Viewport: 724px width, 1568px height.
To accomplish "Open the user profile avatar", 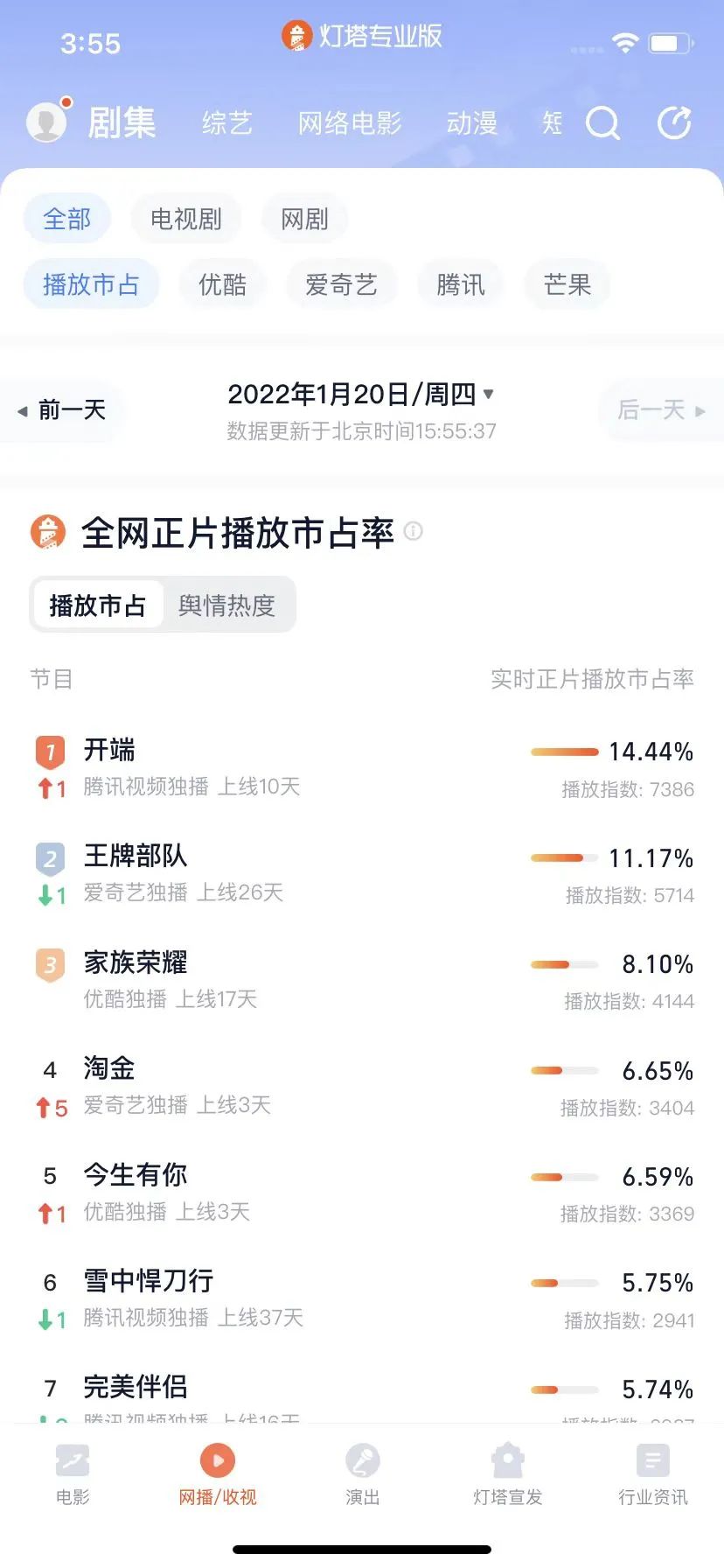I will pos(46,122).
